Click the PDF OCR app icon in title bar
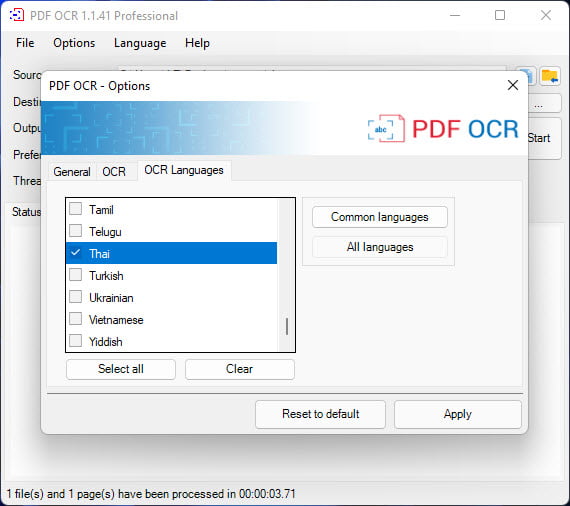 tap(16, 15)
